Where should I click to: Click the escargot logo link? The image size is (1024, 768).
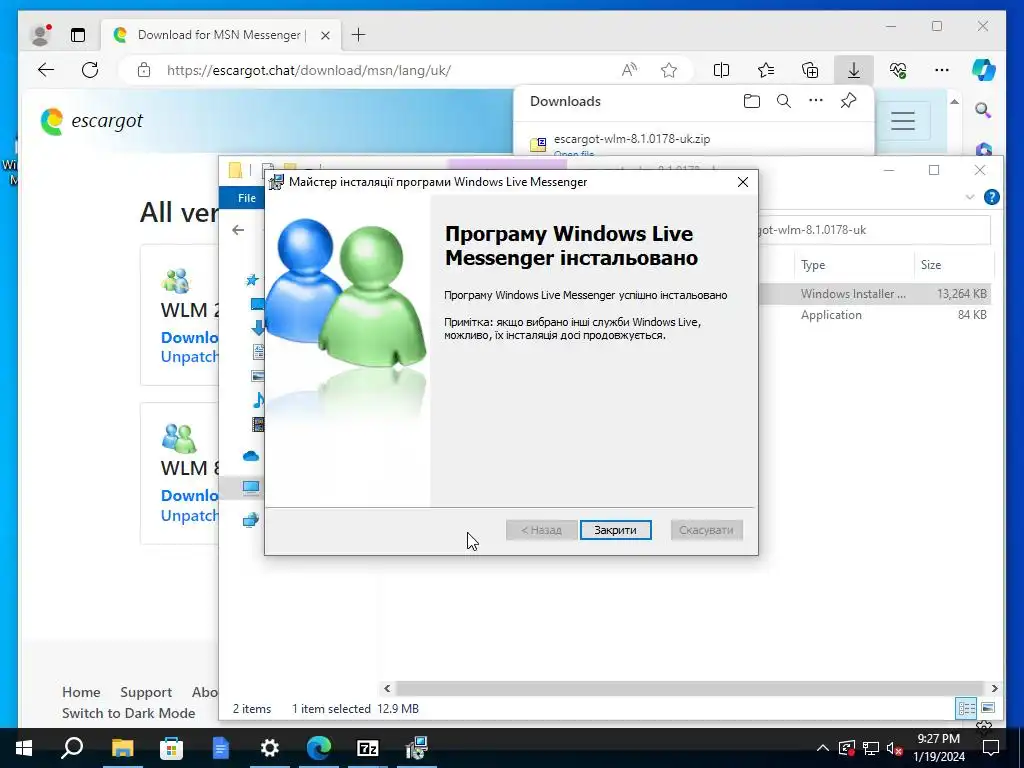(x=92, y=121)
